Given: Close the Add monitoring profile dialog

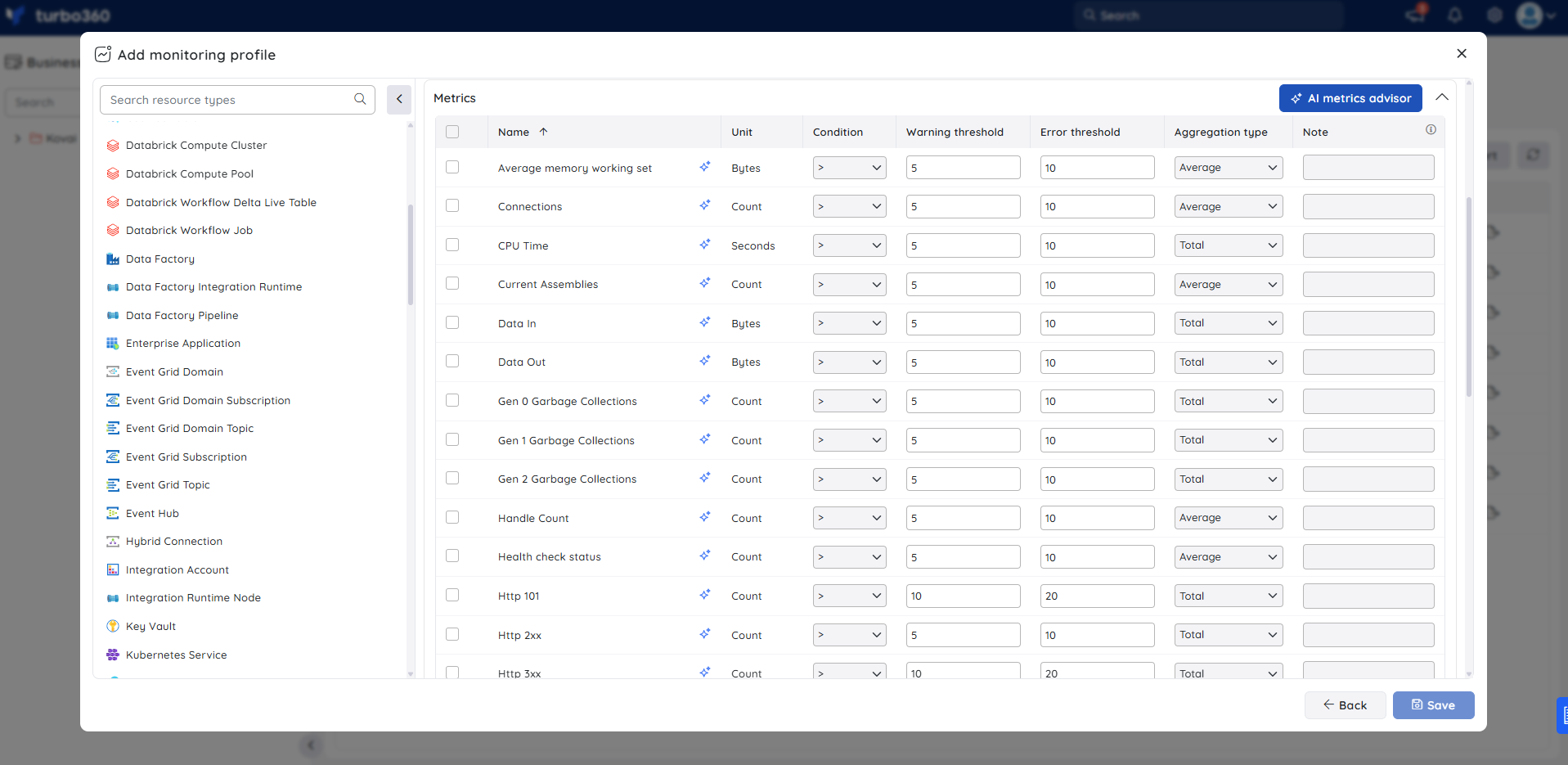Looking at the screenshot, I should pos(1462,53).
